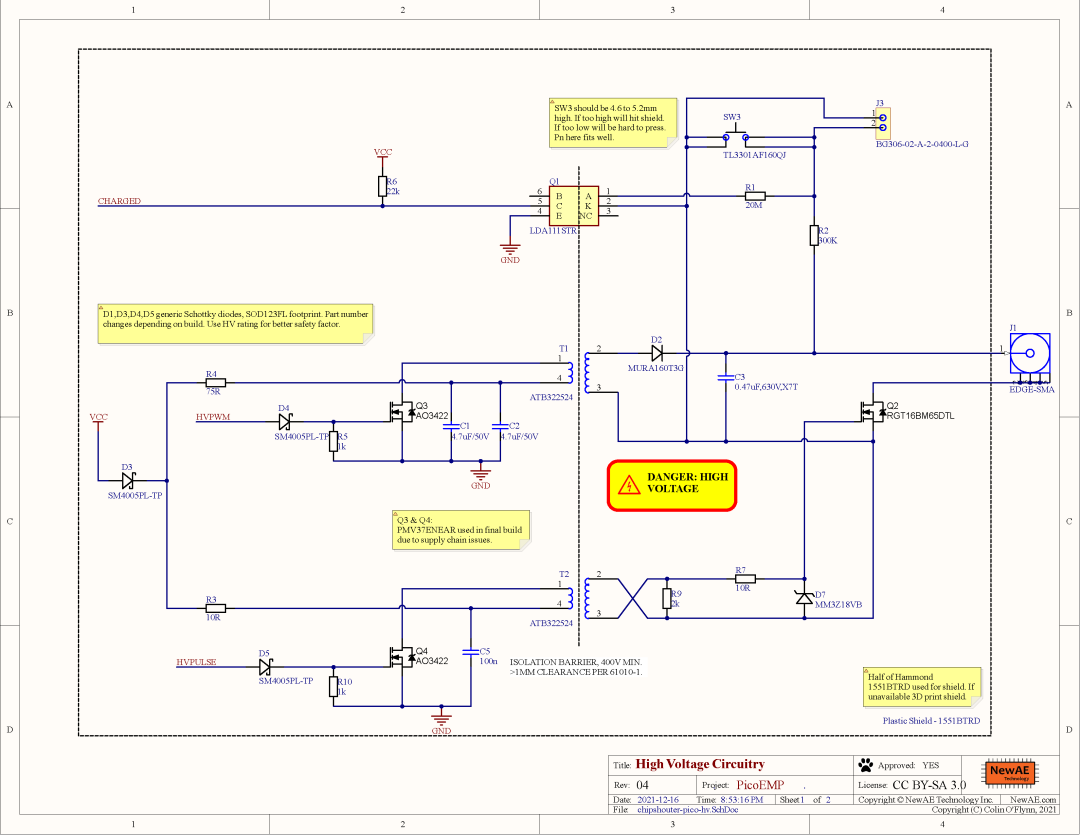Image resolution: width=1080 pixels, height=835 pixels.
Task: Select the Q3 AO3422 MOSFET symbol
Action: pyautogui.click(x=401, y=411)
